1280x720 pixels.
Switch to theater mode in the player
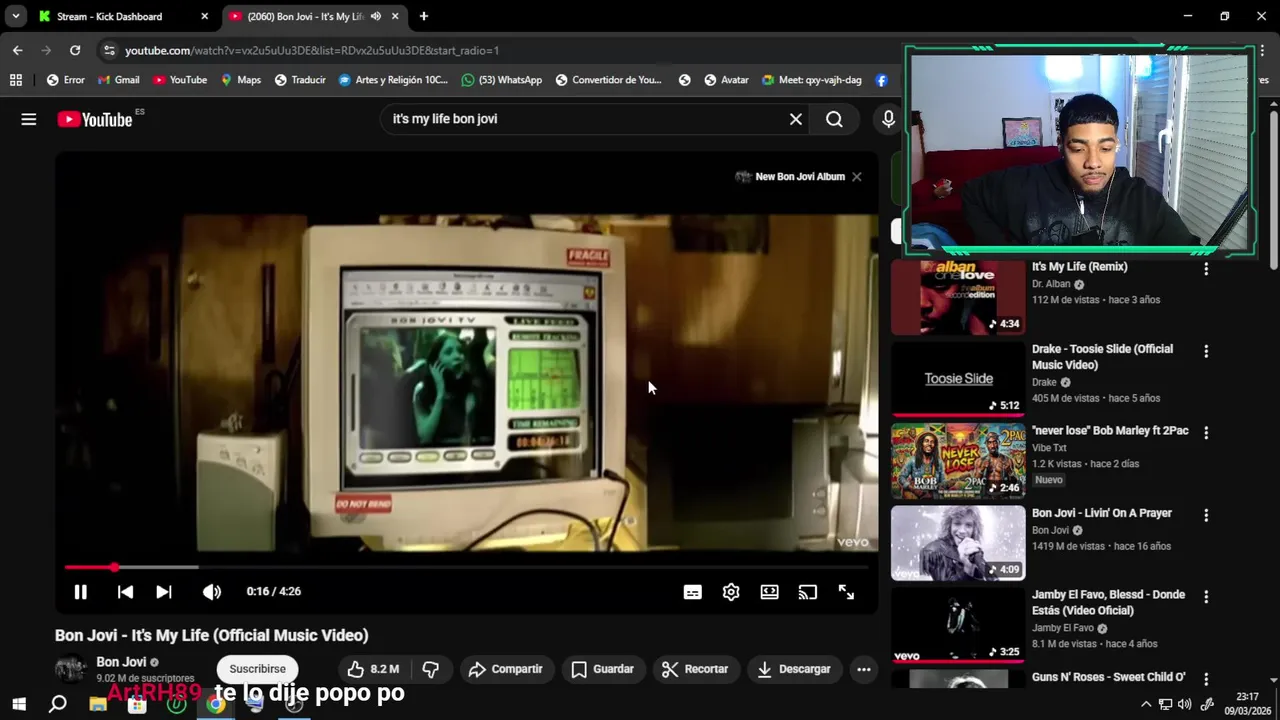(769, 592)
